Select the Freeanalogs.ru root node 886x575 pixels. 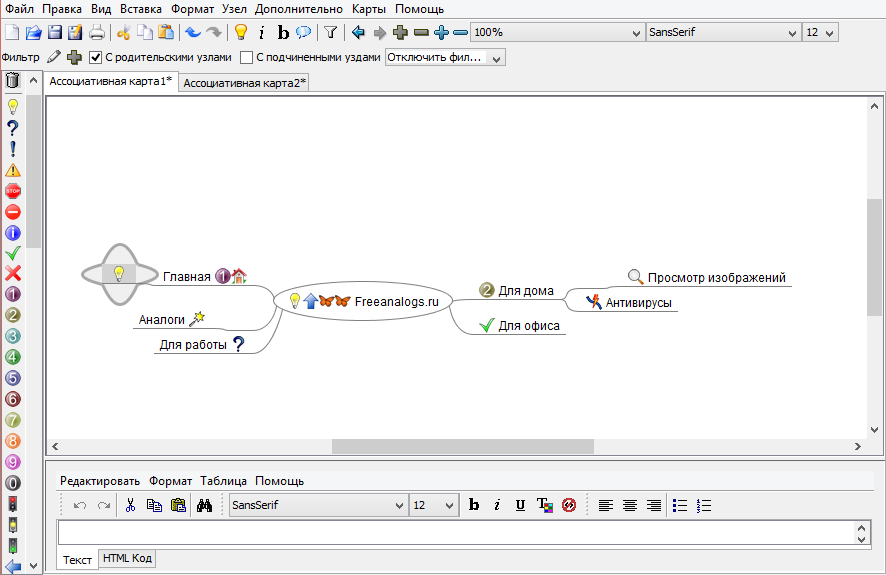click(x=363, y=301)
